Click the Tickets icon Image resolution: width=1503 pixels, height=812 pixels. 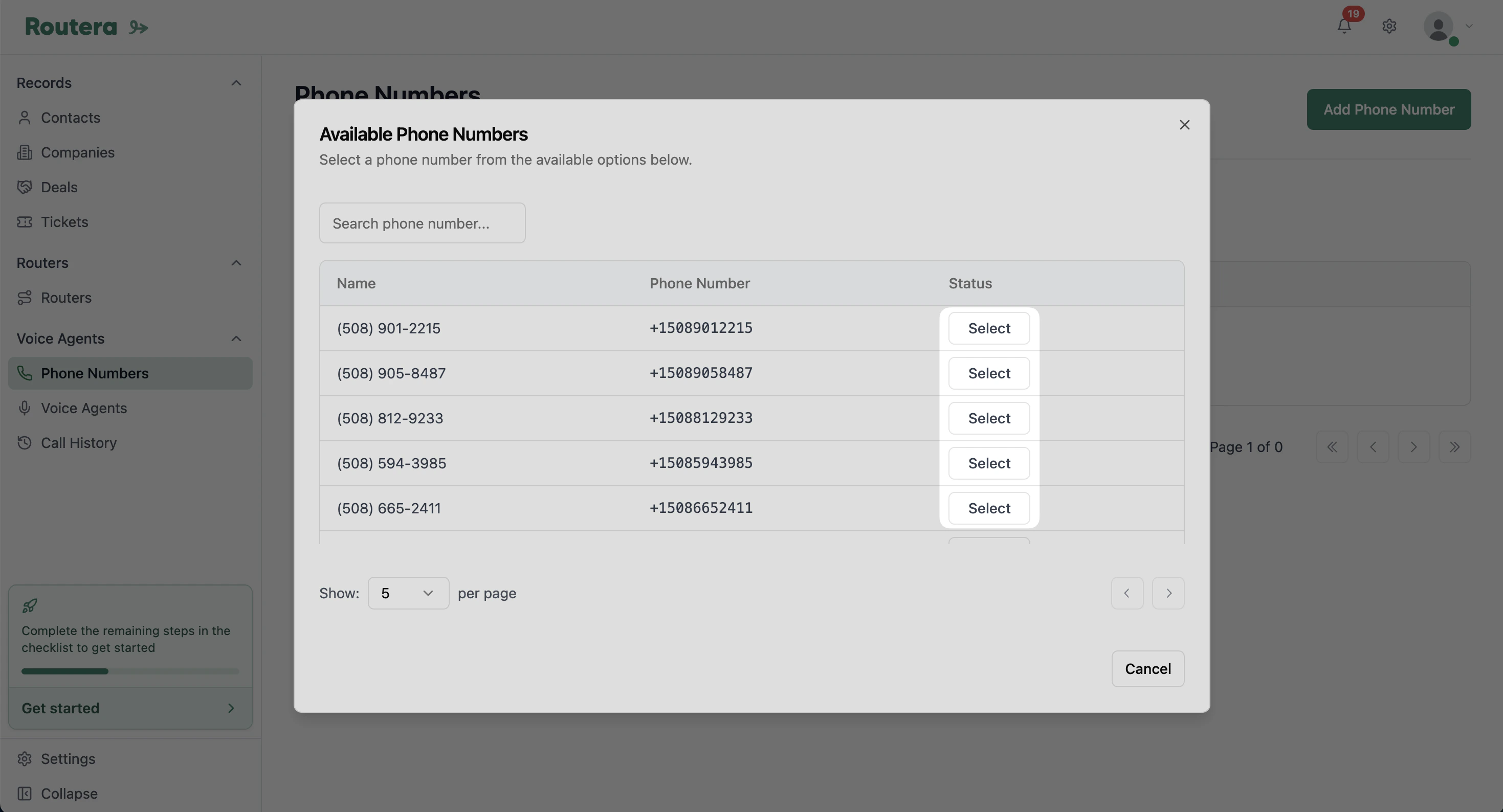click(x=25, y=222)
